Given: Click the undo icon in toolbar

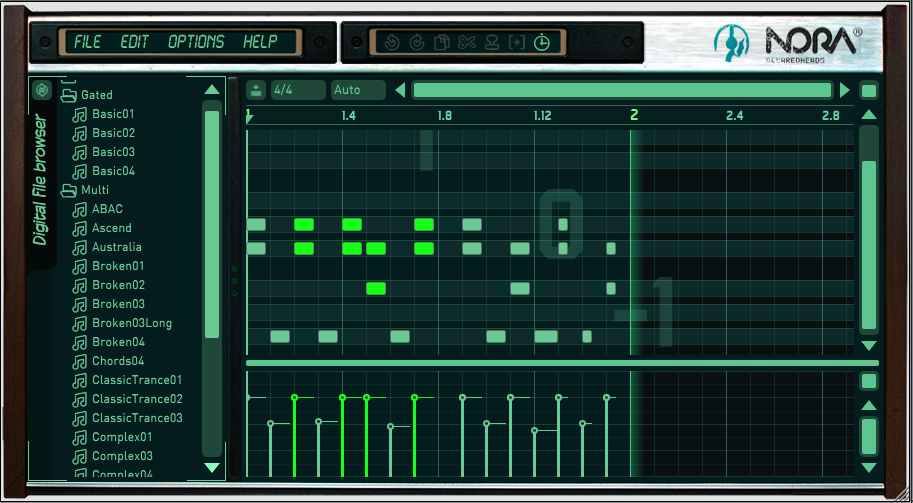Looking at the screenshot, I should click(x=393, y=43).
